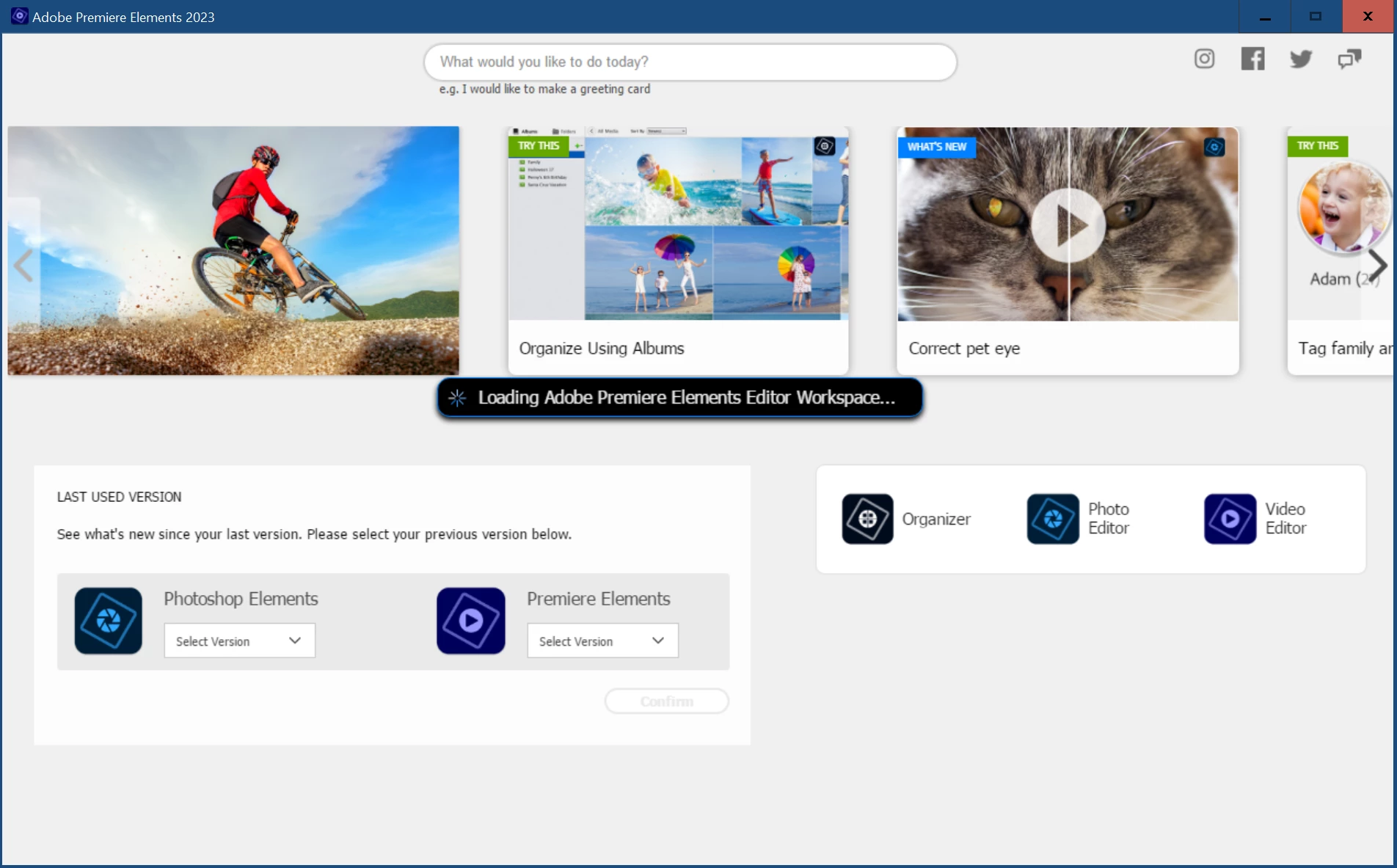Launch the Organizer app icon
The height and width of the screenshot is (868, 1397).
[x=867, y=519]
